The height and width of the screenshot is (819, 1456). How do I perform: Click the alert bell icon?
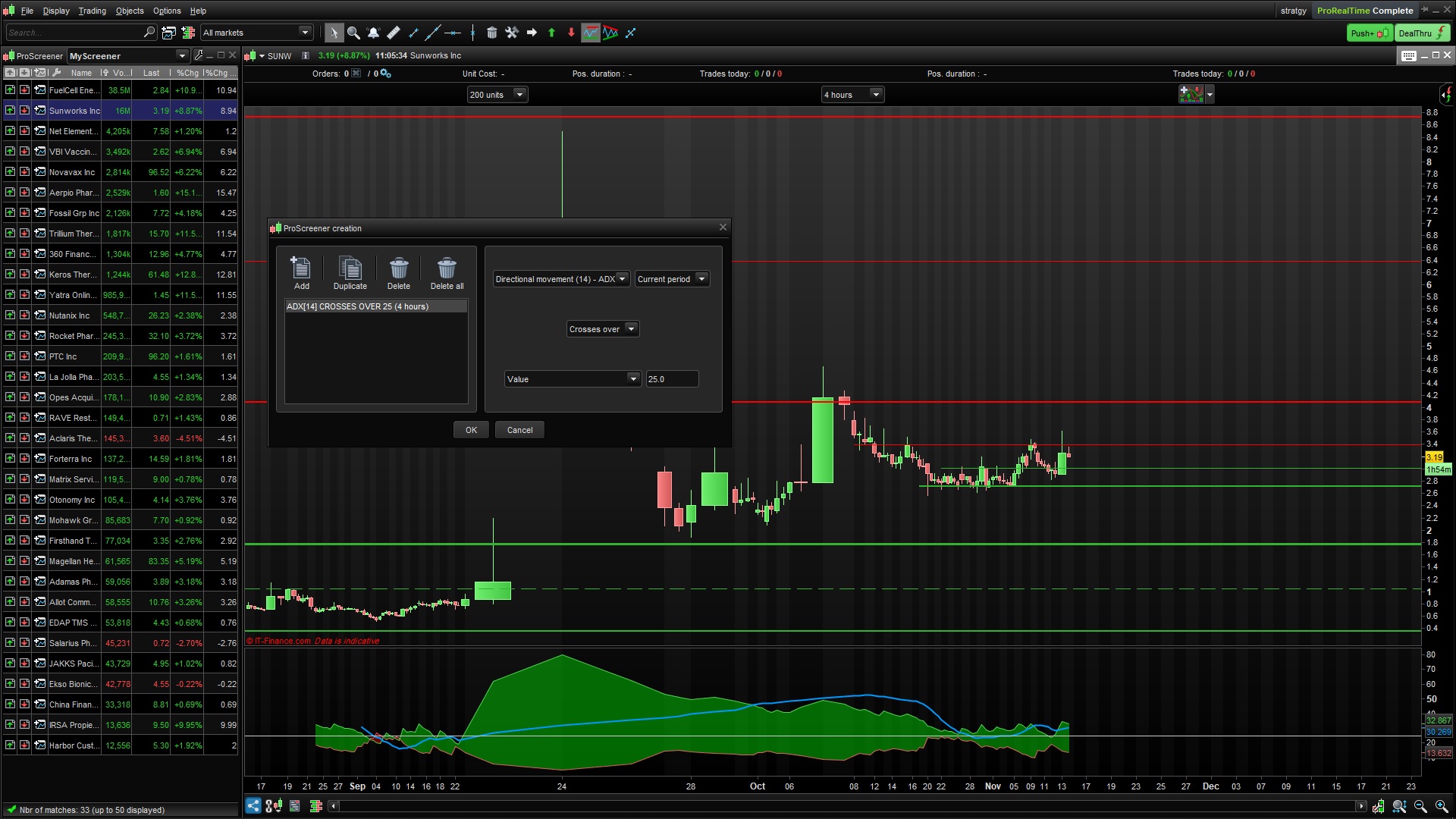(373, 33)
